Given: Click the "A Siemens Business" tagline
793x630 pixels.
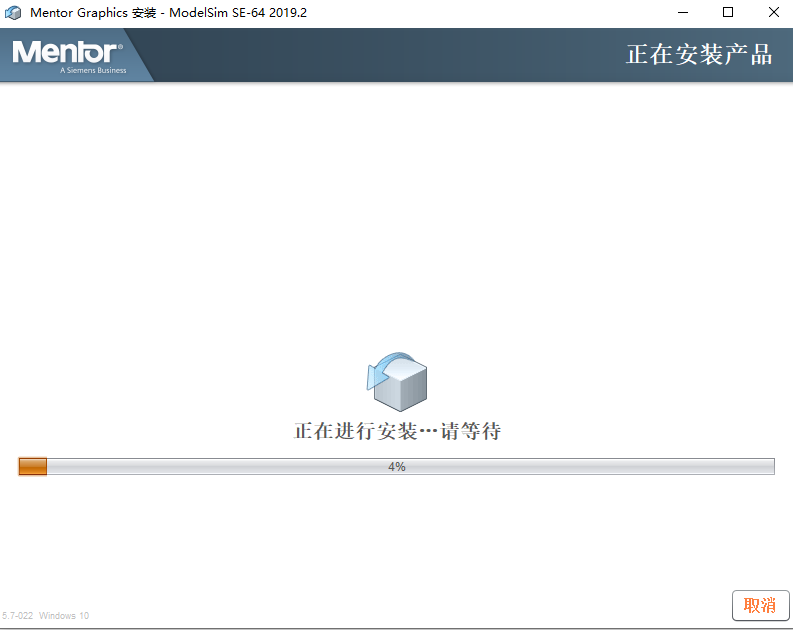Looking at the screenshot, I should click(93, 70).
